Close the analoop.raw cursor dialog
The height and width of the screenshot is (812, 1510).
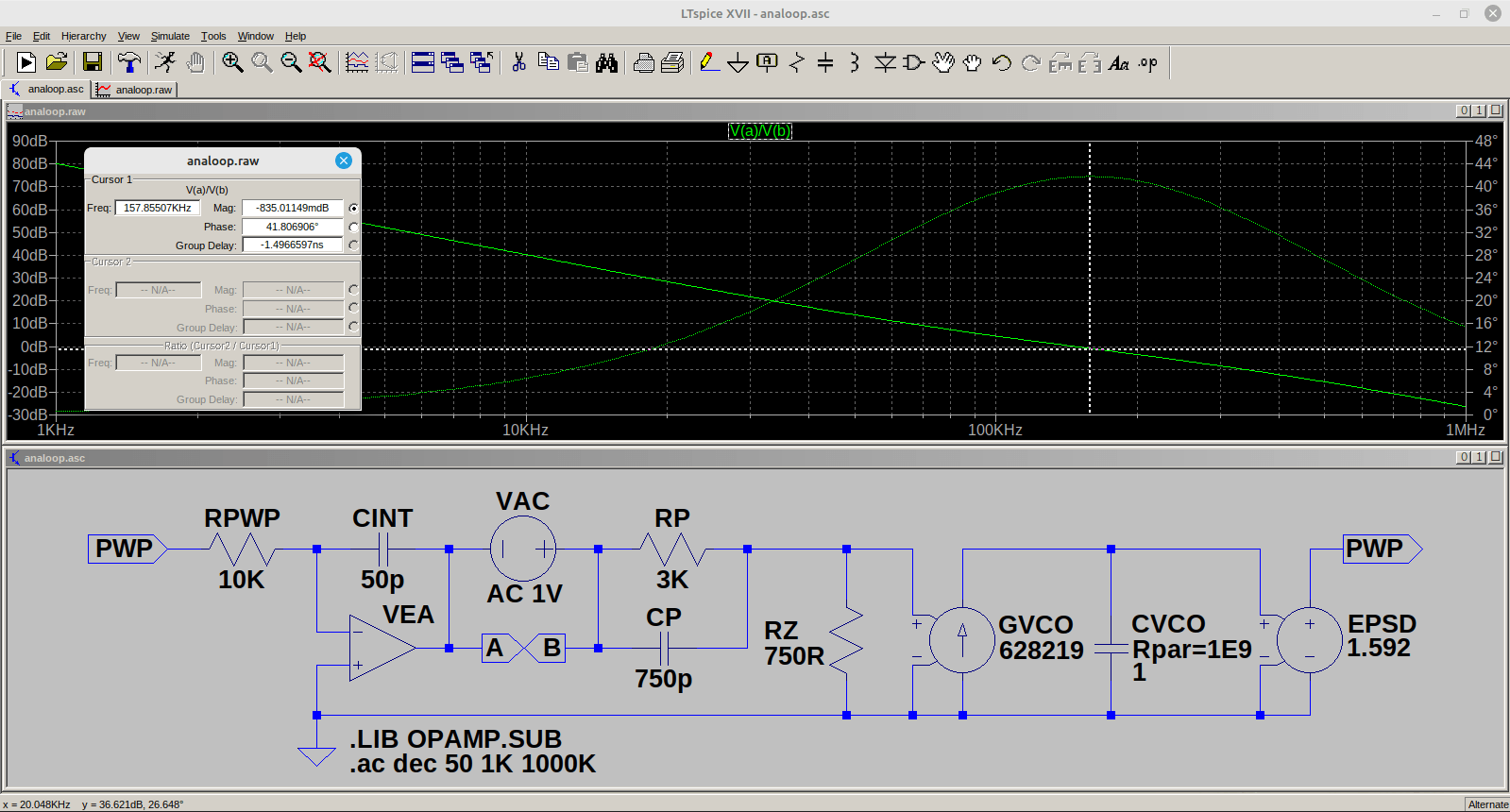[x=344, y=161]
